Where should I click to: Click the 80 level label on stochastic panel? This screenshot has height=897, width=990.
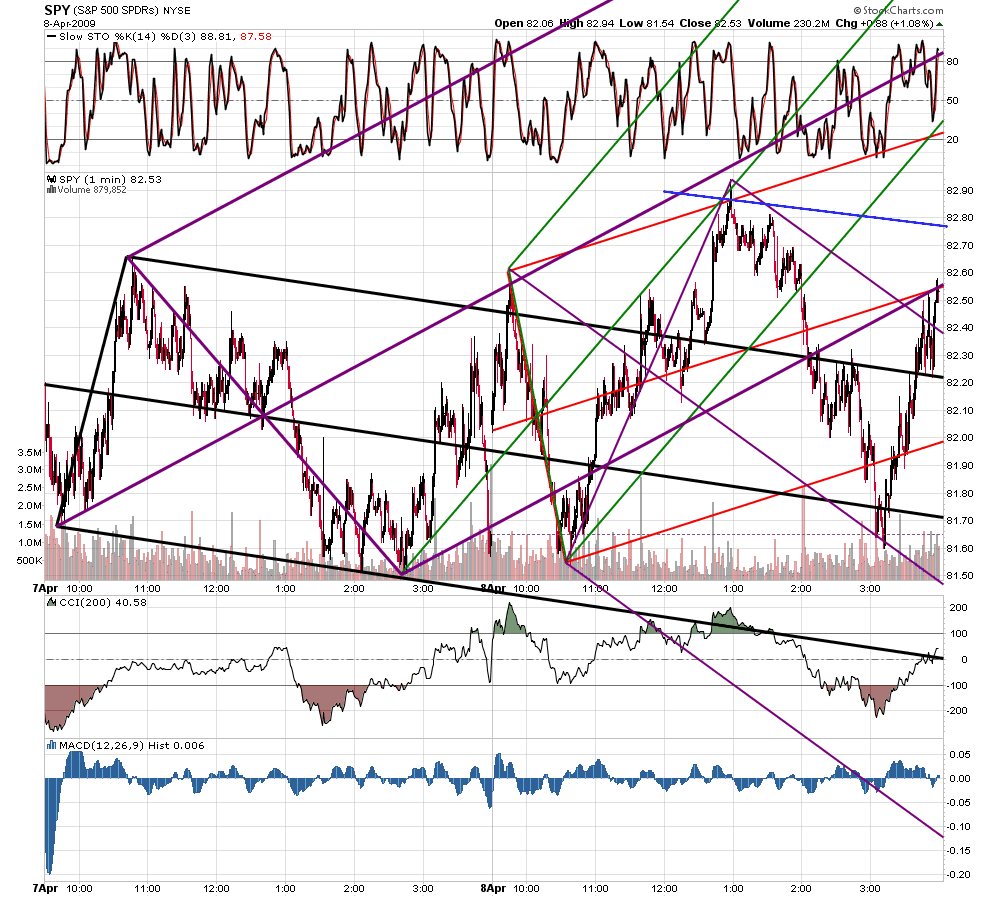[952, 62]
